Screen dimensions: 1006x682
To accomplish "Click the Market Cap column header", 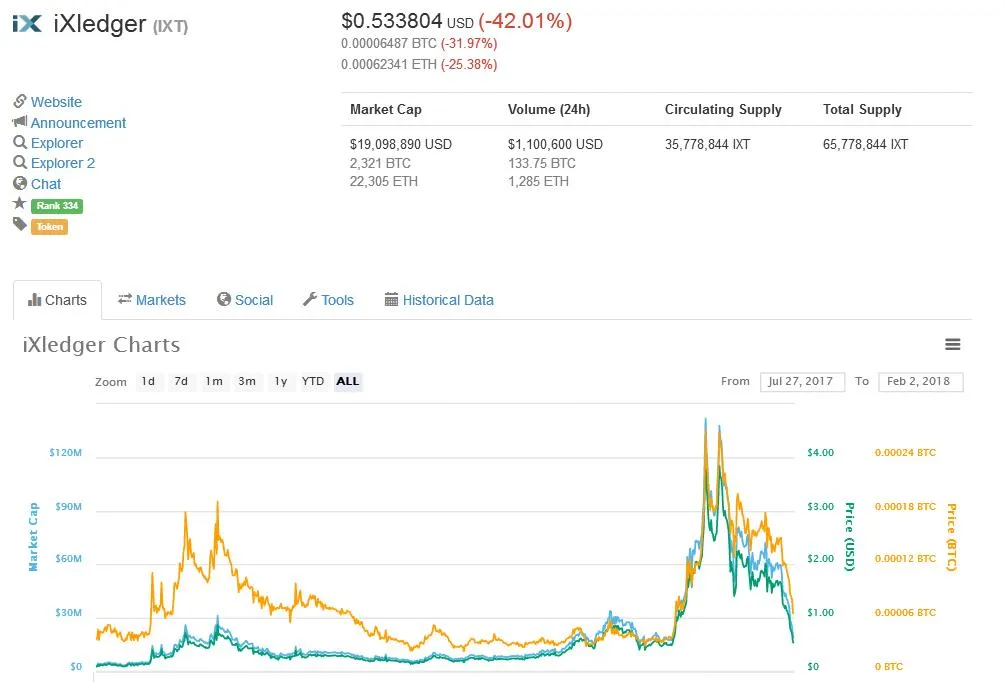I will coord(386,110).
